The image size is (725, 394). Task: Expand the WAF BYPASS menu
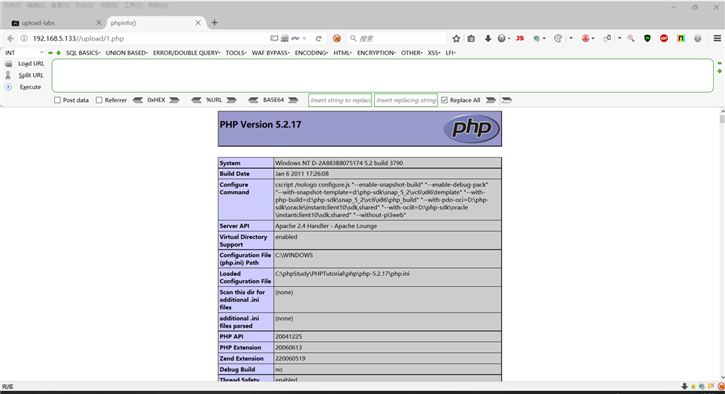point(270,53)
